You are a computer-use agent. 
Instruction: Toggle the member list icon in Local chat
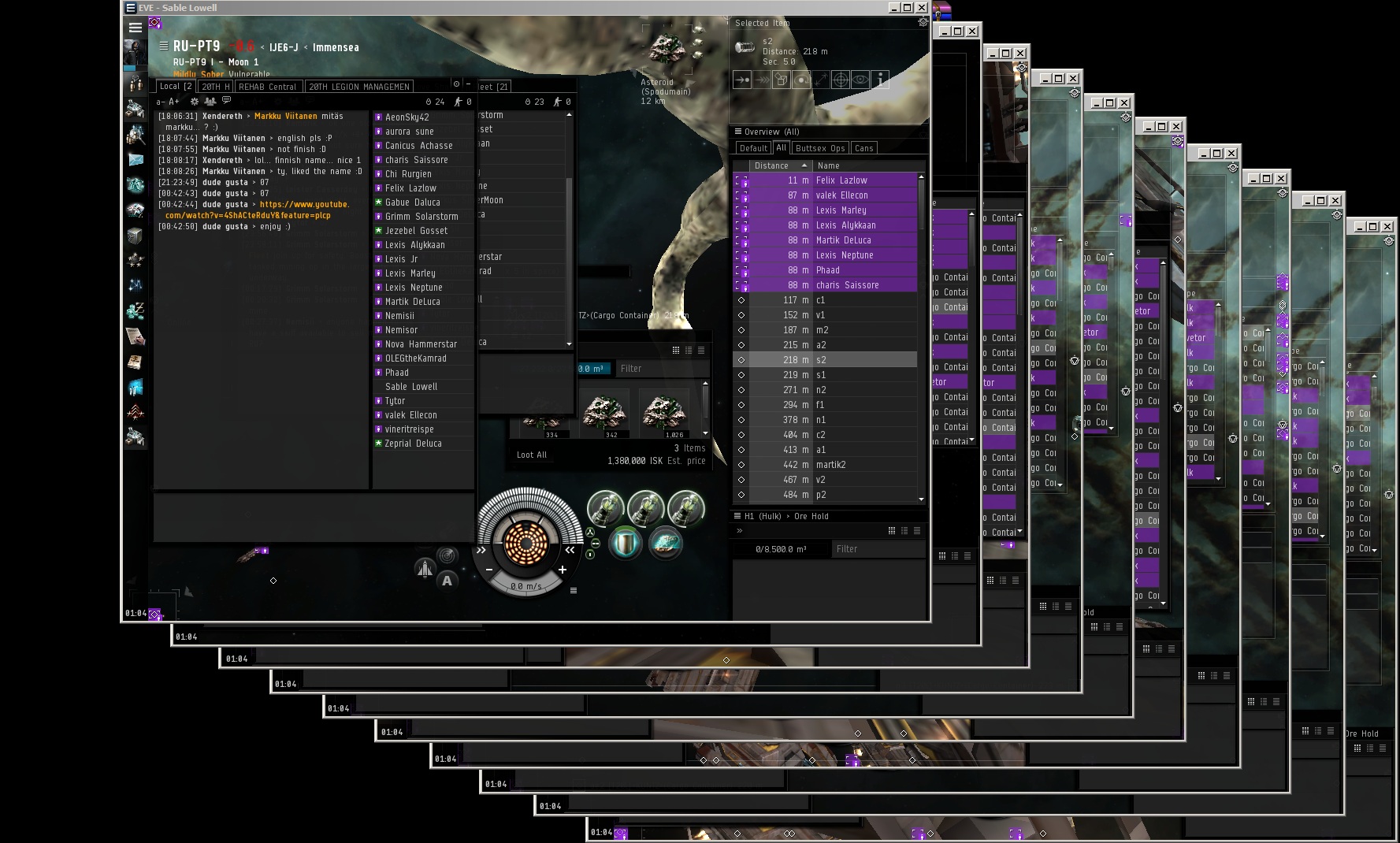[210, 101]
